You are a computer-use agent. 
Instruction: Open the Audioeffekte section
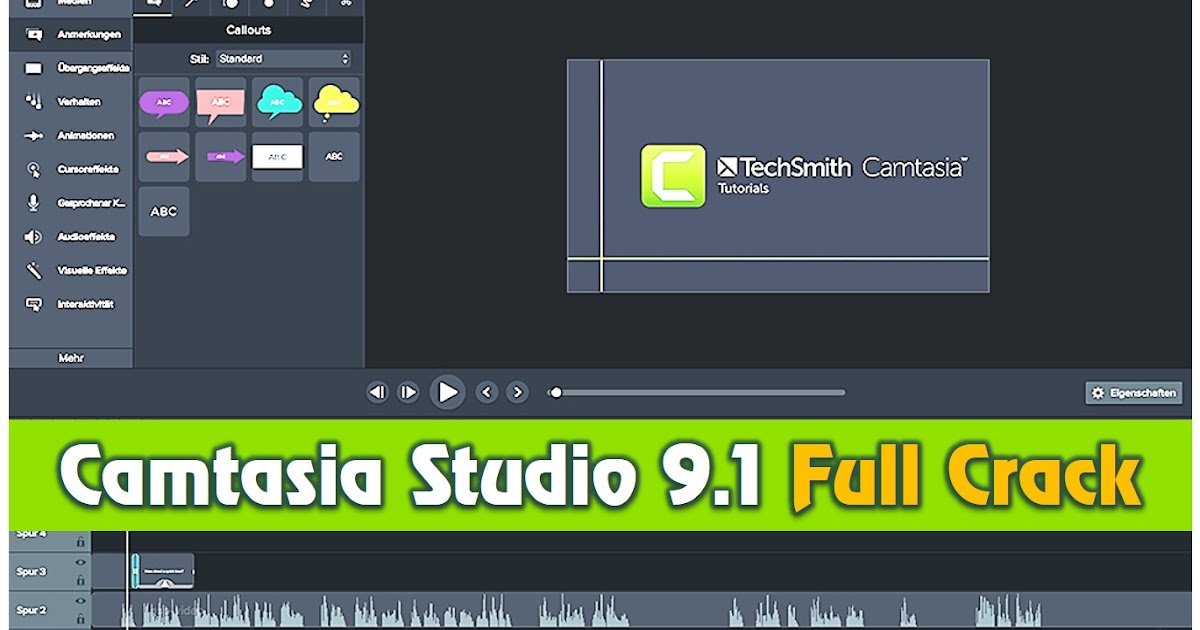click(70, 237)
